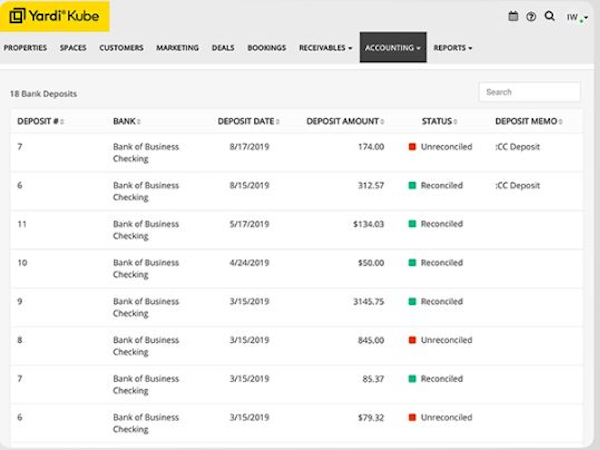Sort by Deposit Date column arrows
The image size is (600, 450).
pos(278,122)
